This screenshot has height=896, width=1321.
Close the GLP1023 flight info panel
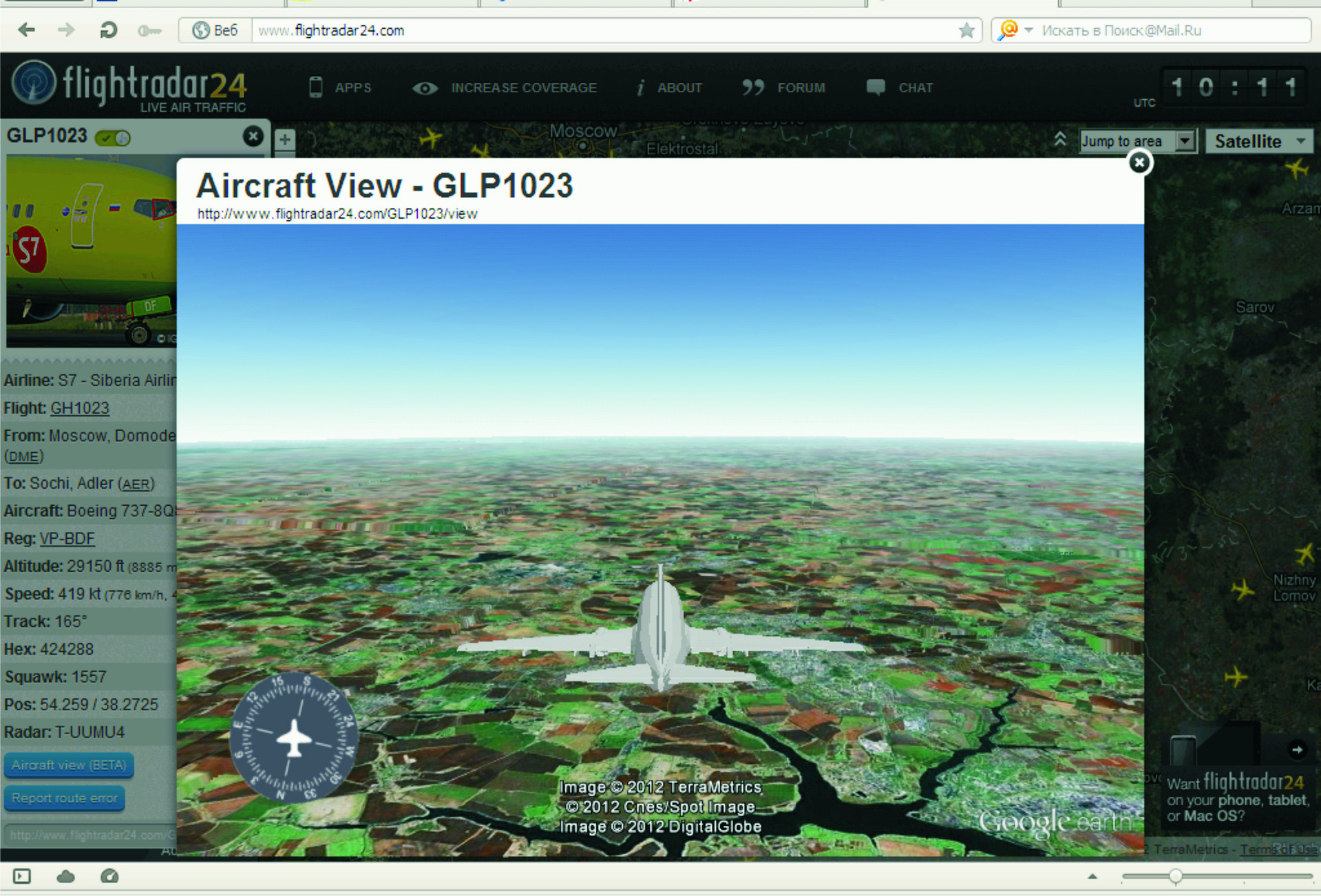[253, 136]
